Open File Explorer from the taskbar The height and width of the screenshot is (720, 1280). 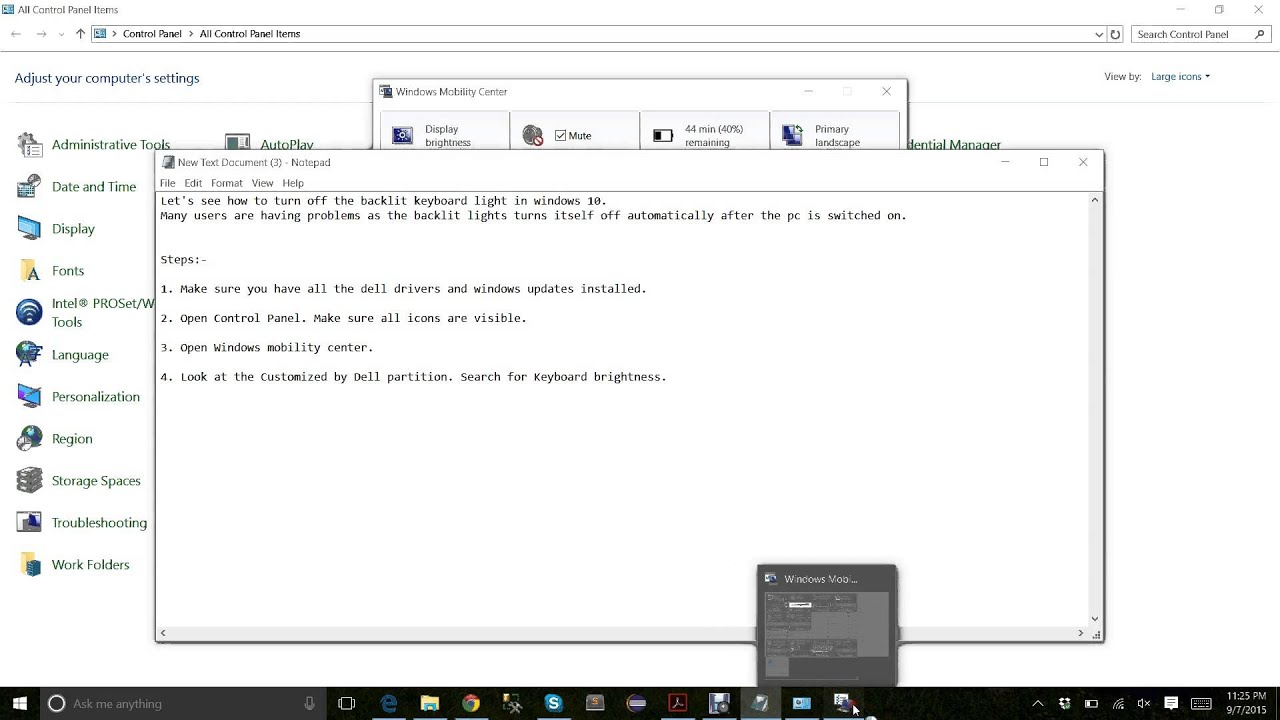[430, 703]
